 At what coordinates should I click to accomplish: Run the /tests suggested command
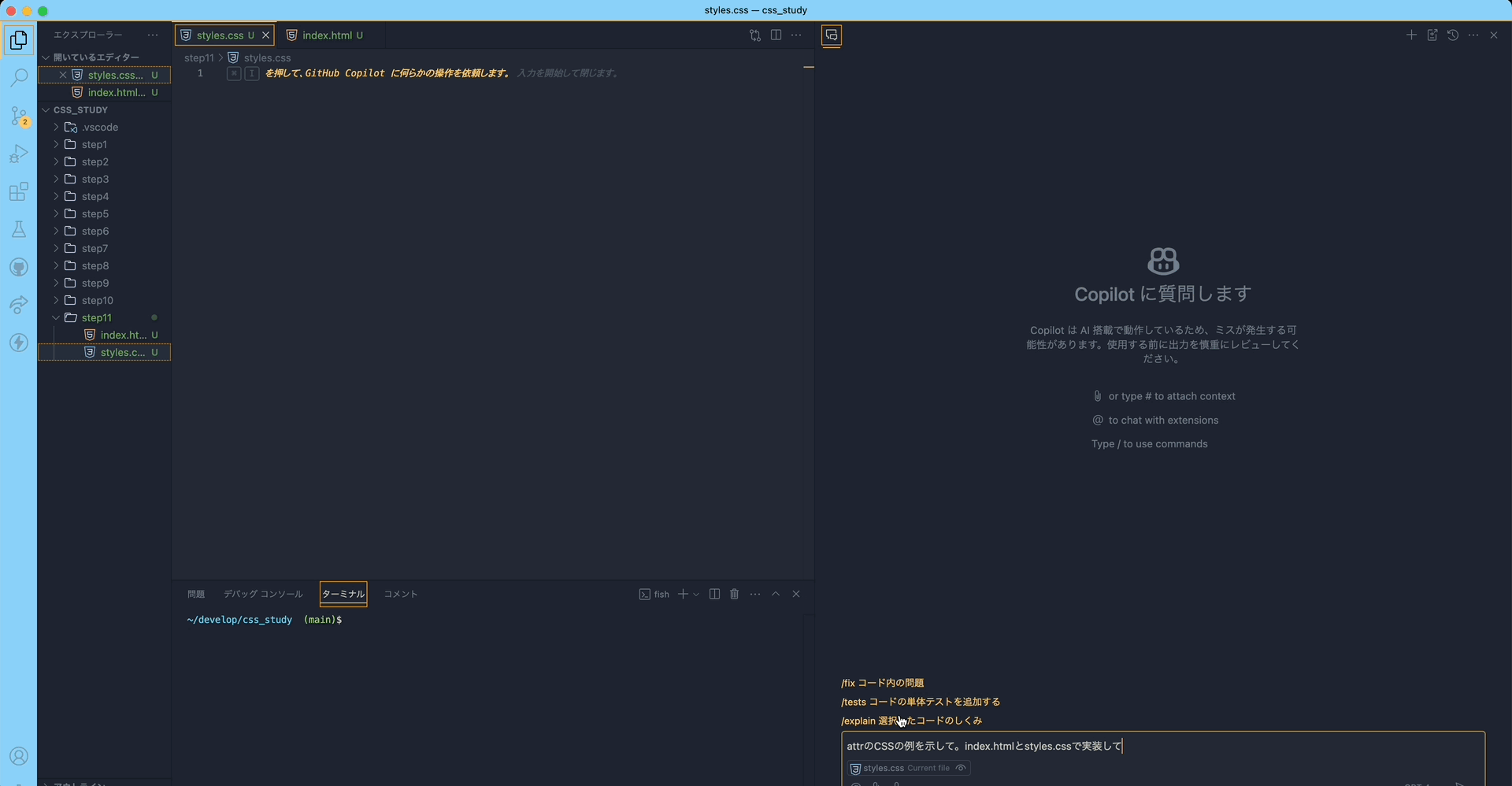point(921,703)
